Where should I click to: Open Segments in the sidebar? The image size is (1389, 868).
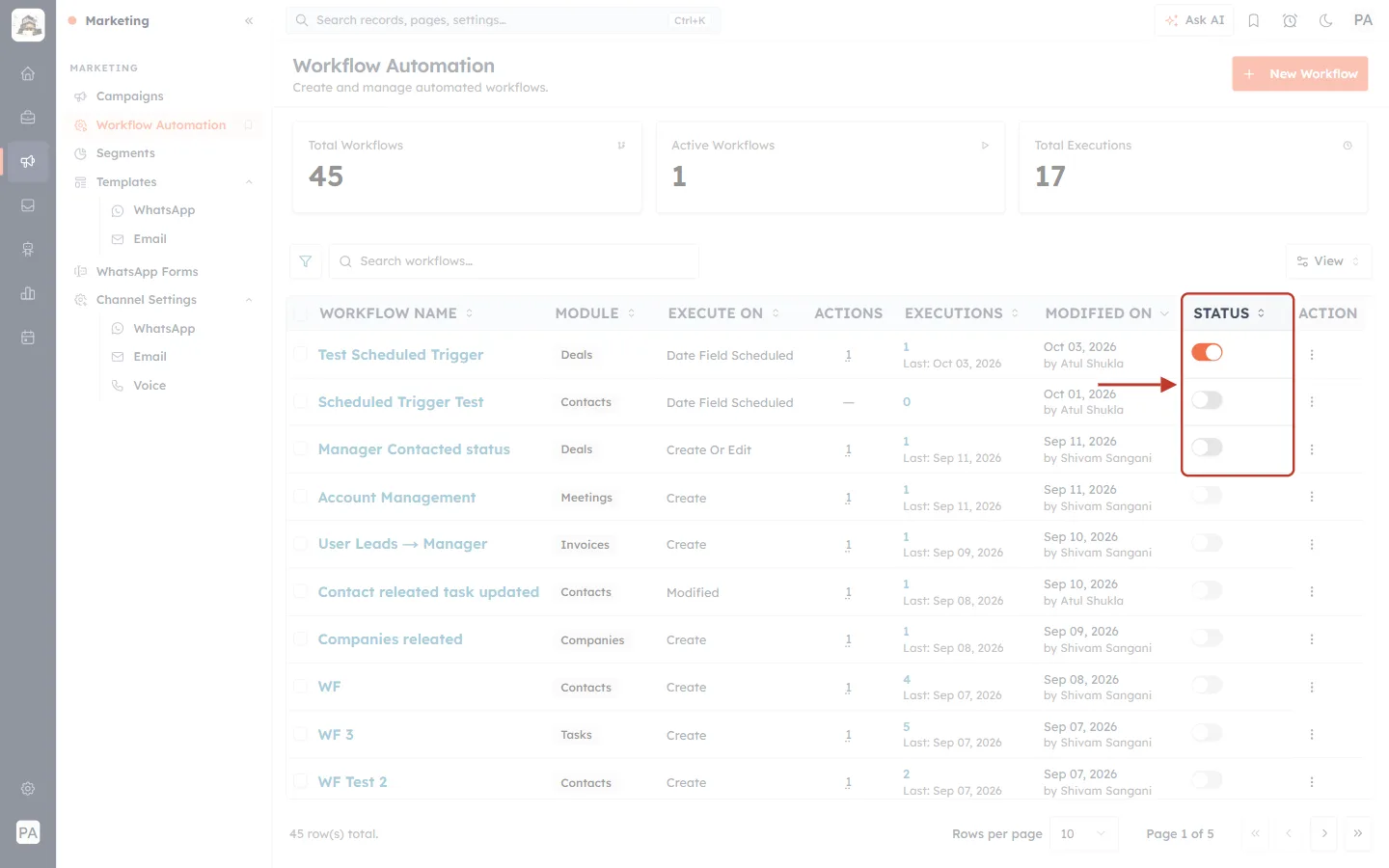tap(125, 153)
